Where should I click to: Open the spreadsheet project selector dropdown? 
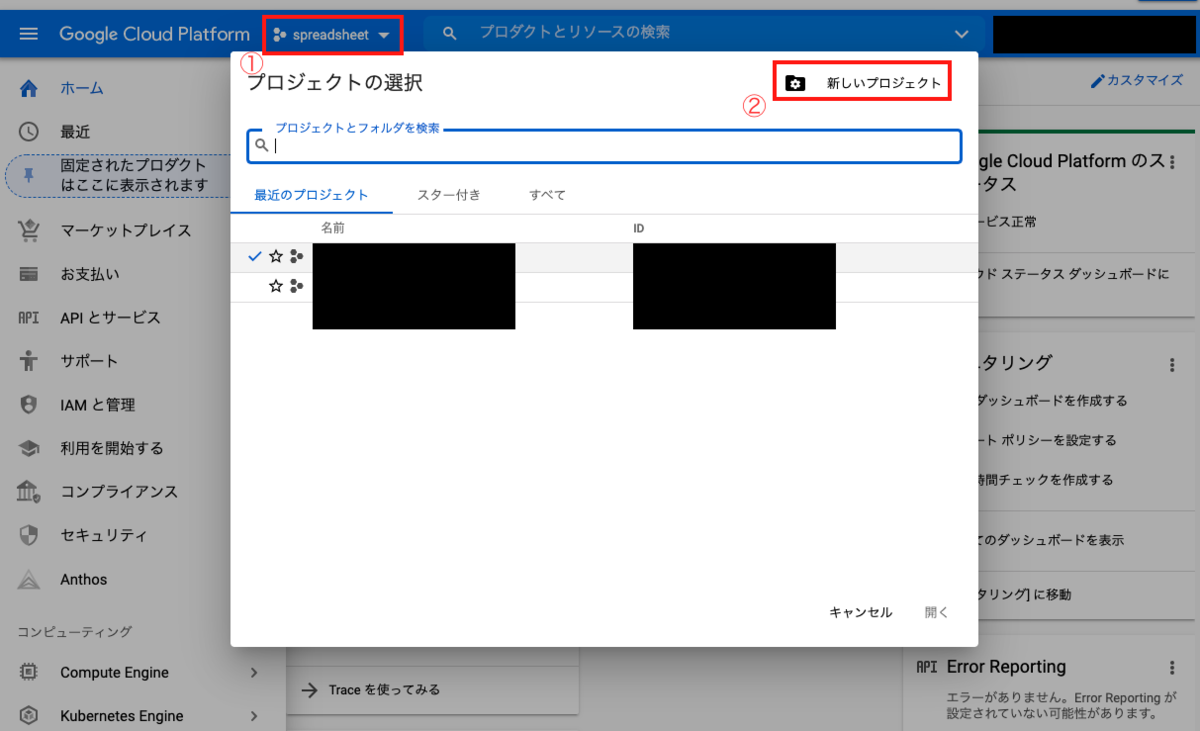[332, 35]
